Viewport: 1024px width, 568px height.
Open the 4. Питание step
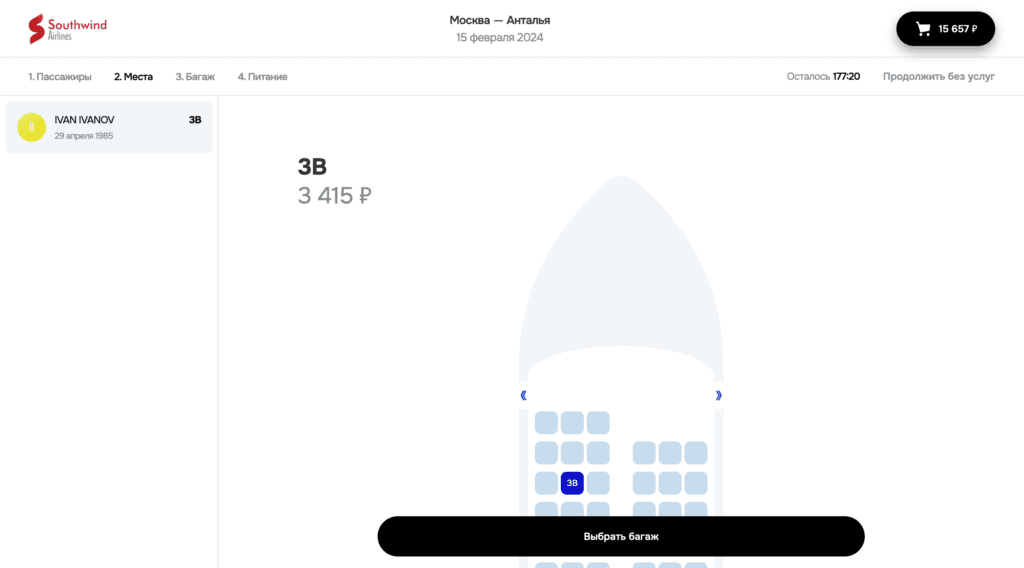coord(263,76)
